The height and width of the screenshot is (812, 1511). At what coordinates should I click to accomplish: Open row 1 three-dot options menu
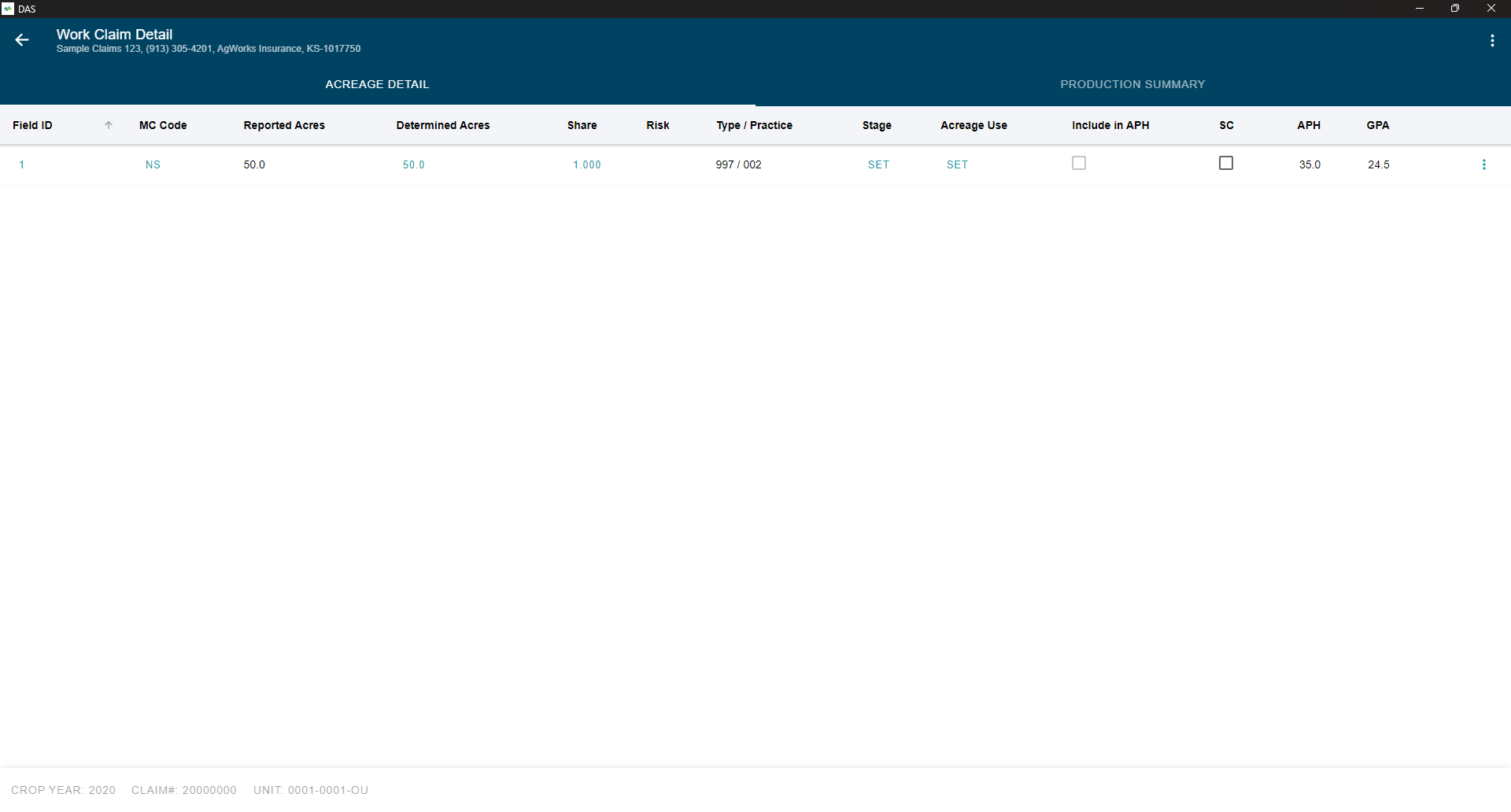(x=1484, y=164)
